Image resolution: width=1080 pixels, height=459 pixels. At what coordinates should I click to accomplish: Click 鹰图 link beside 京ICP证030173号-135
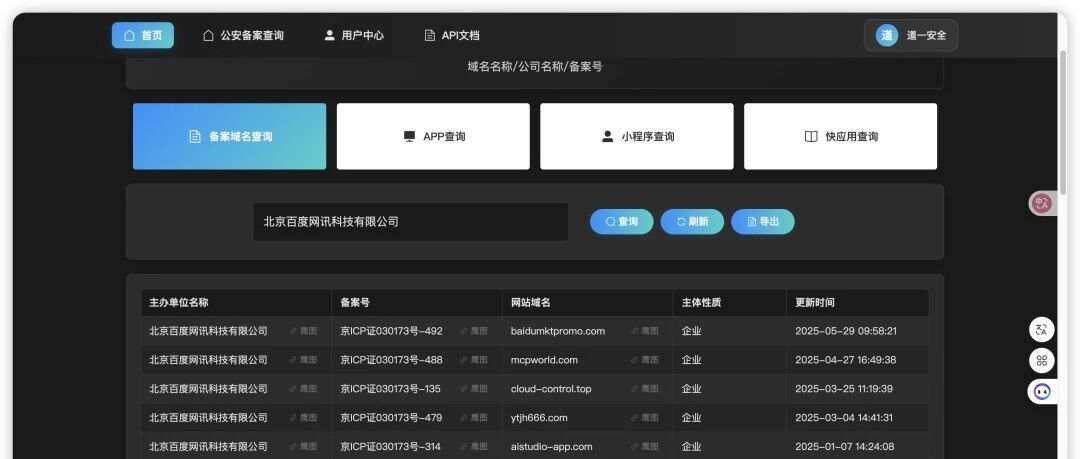[x=475, y=389]
